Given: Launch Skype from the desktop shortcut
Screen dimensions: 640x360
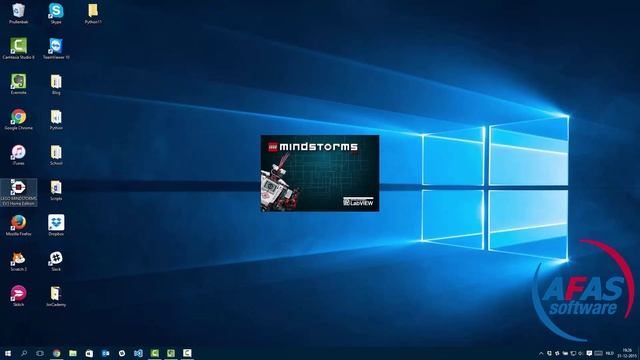Looking at the screenshot, I should [56, 13].
